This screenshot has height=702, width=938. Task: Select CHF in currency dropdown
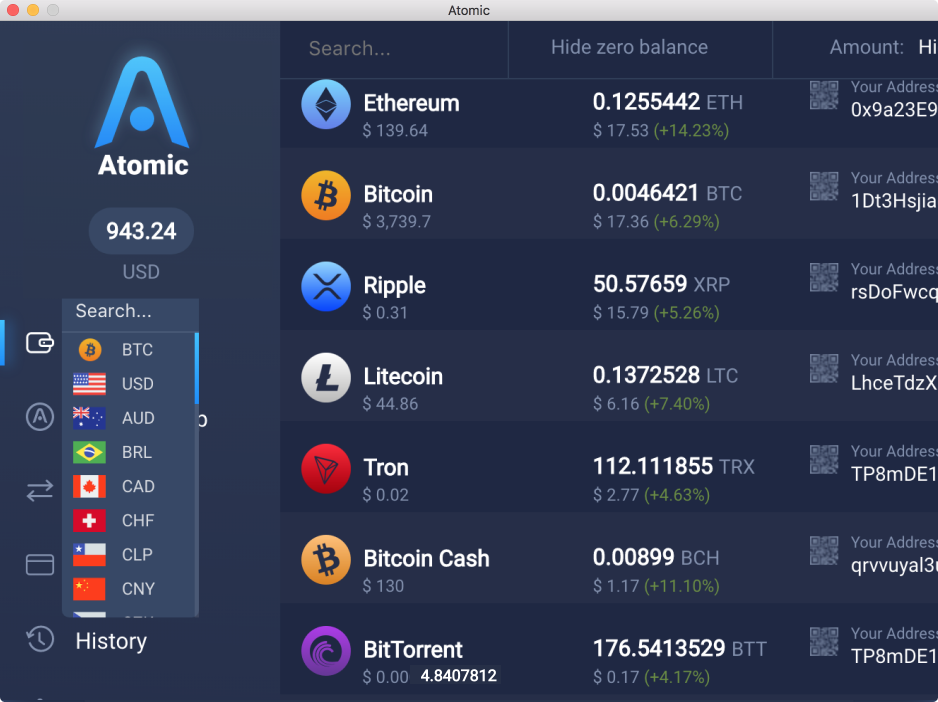[128, 520]
